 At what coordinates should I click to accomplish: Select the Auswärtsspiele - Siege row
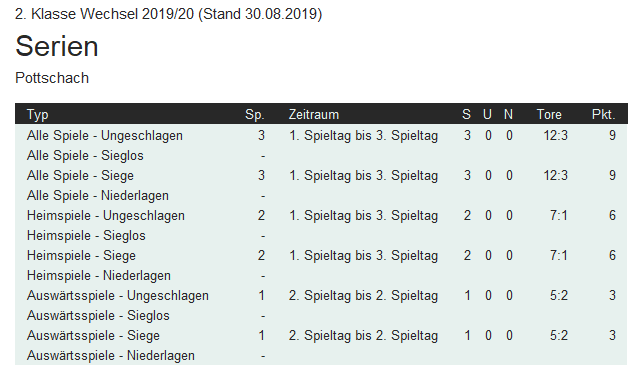[321, 336]
